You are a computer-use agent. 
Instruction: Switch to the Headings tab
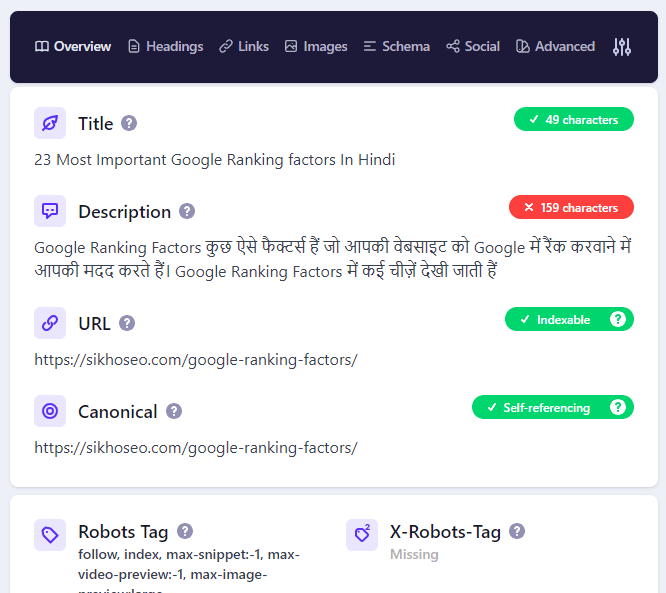click(166, 46)
